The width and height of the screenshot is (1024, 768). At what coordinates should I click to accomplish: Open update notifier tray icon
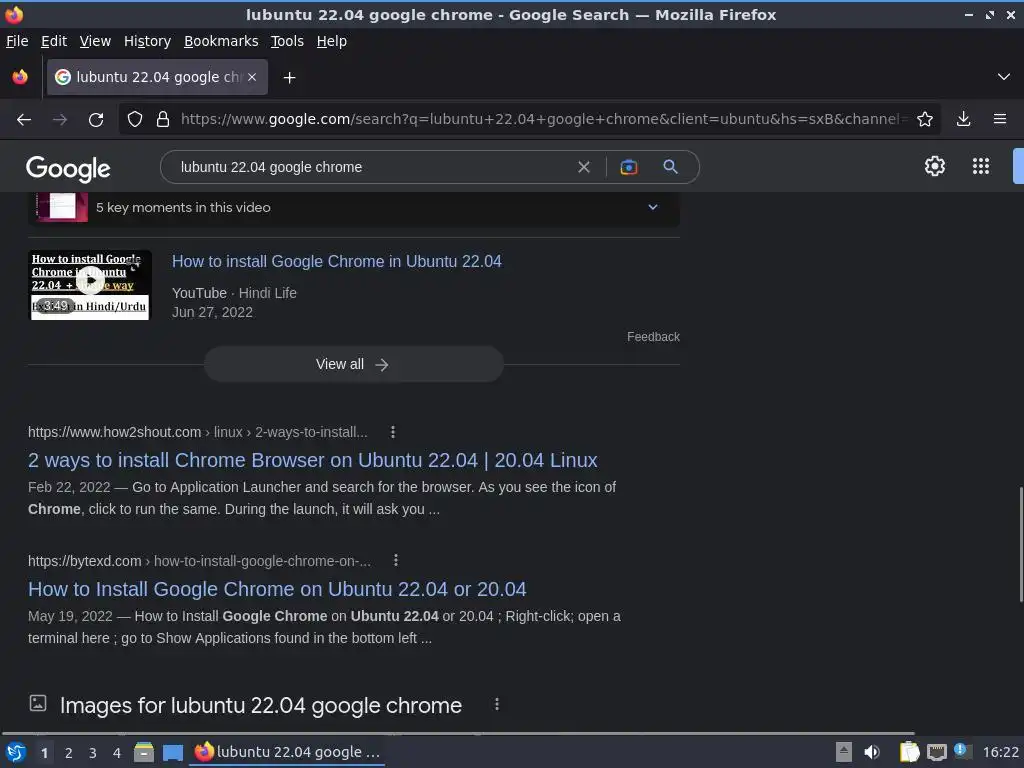[x=961, y=750]
